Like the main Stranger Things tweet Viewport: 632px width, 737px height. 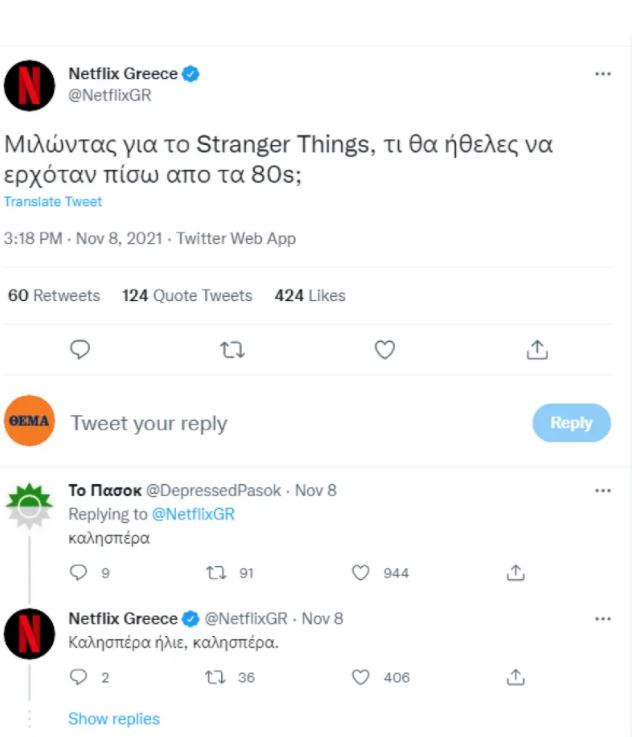(x=384, y=349)
